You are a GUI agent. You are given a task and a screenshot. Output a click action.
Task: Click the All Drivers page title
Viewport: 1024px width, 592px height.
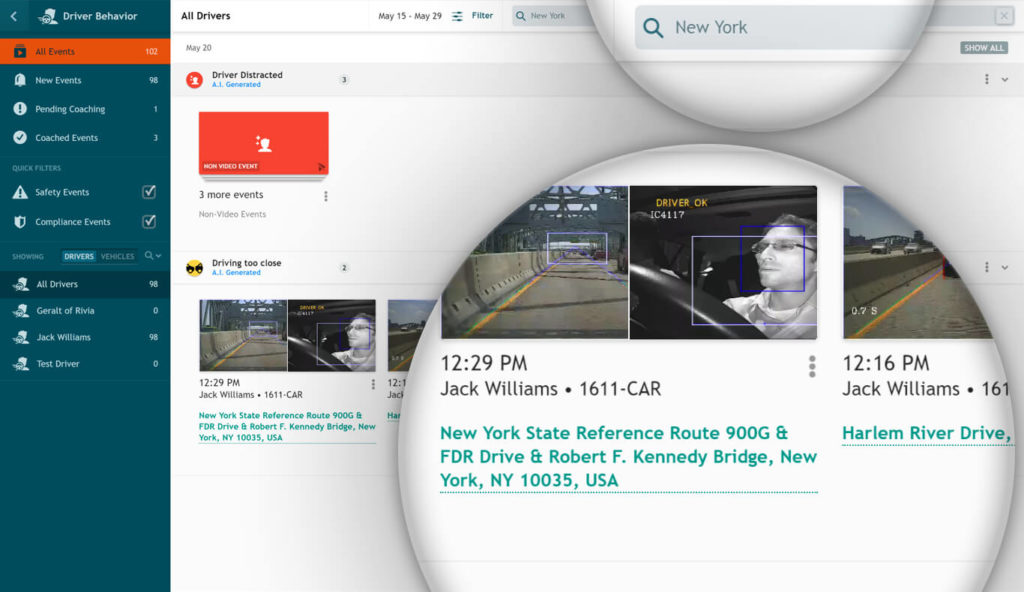pyautogui.click(x=206, y=16)
